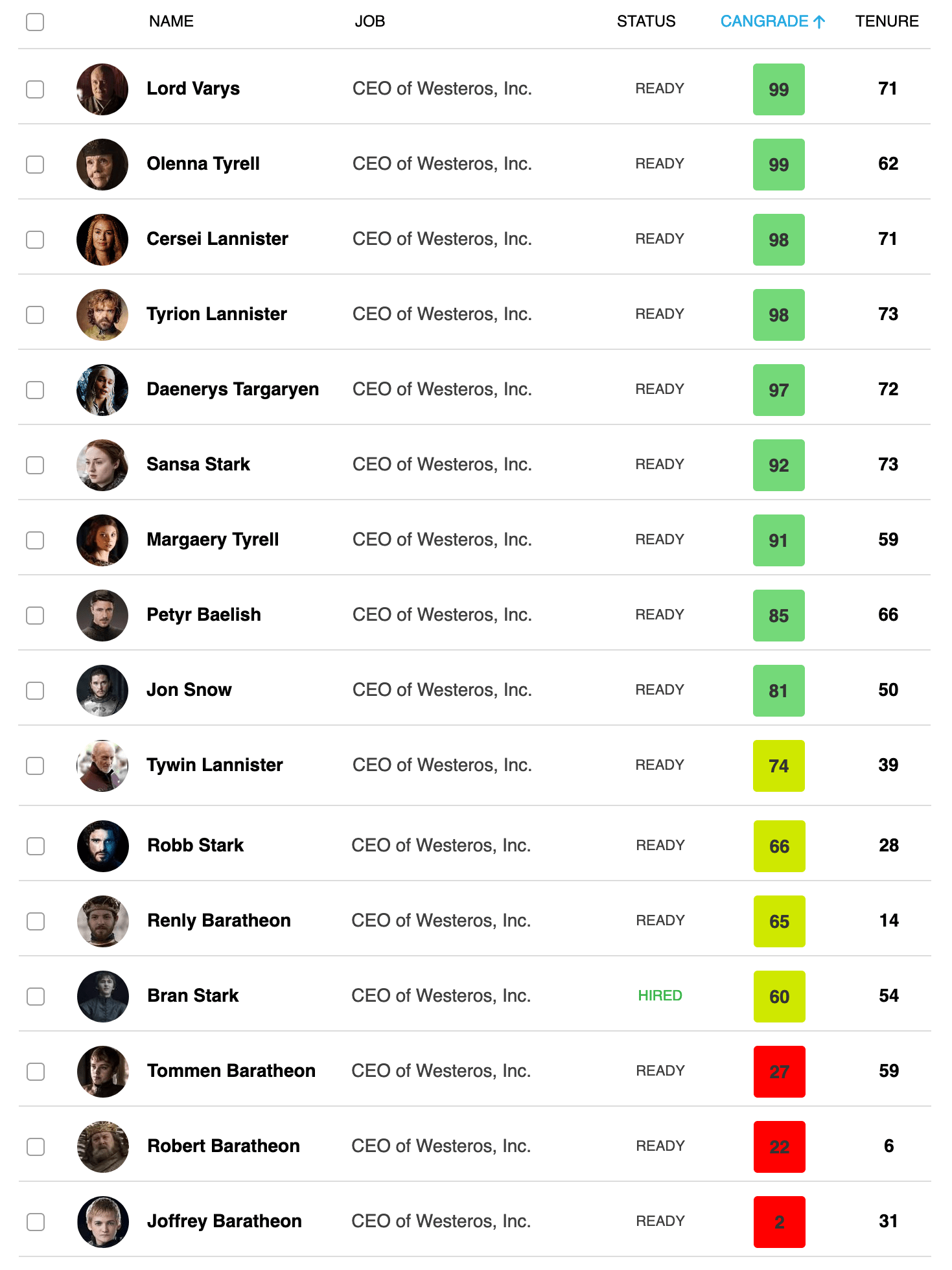Click the HIRED status for Bran Stark

pos(660,996)
